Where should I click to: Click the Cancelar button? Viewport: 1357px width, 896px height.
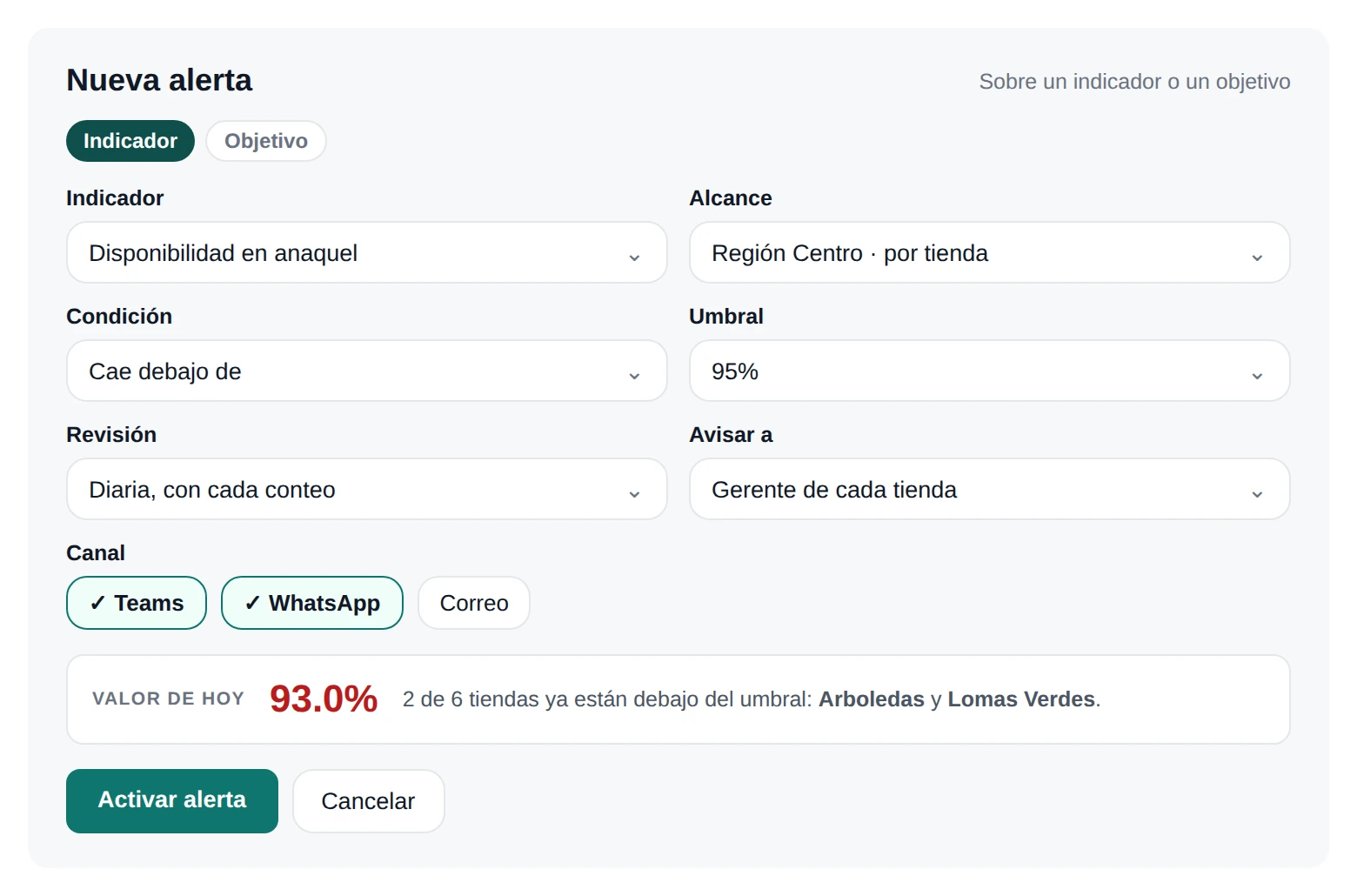coord(369,801)
